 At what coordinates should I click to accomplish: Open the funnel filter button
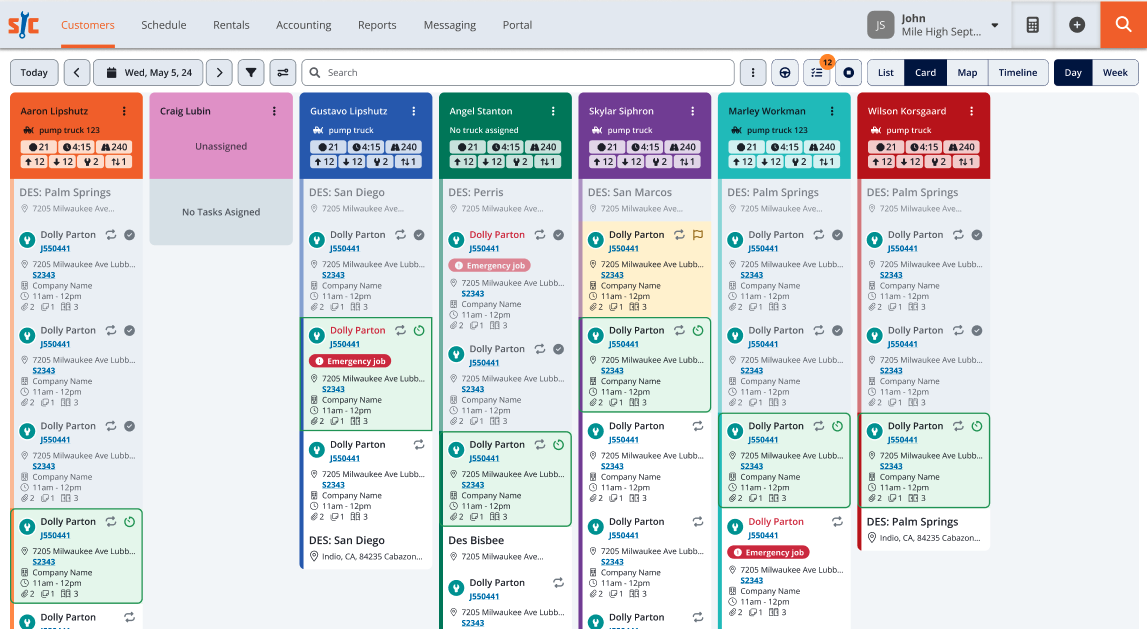click(x=251, y=72)
